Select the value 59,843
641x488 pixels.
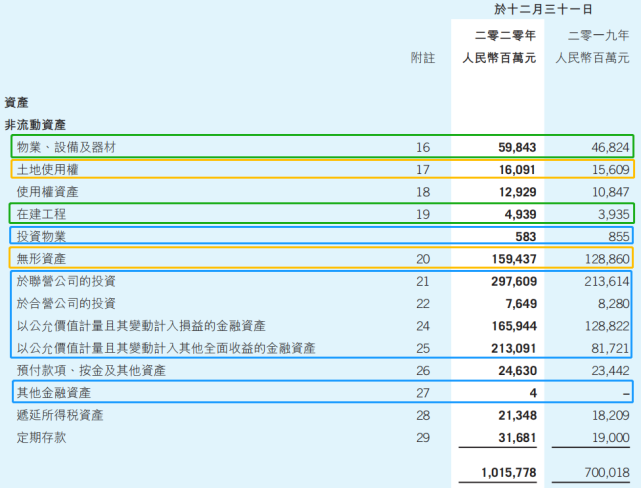click(x=517, y=147)
